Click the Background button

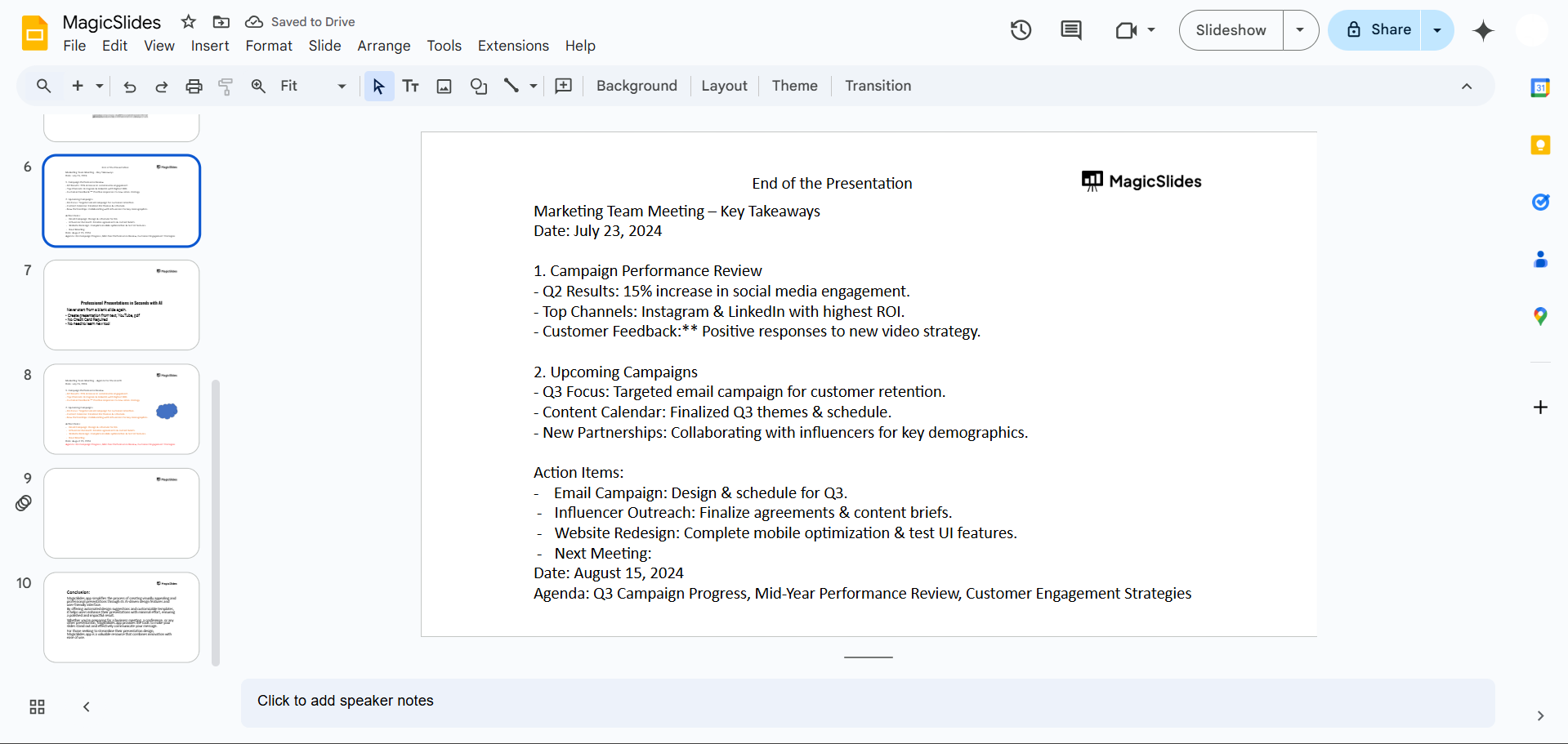point(637,87)
